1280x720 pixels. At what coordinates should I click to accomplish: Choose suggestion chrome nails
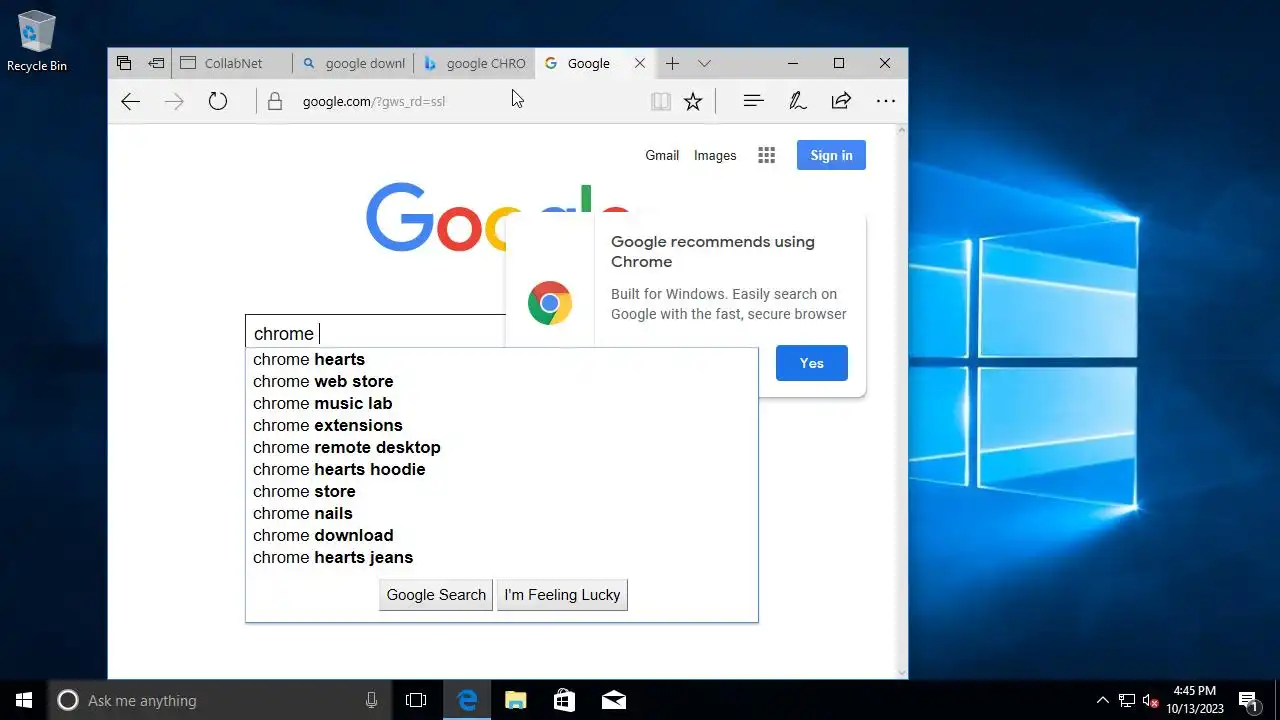click(x=502, y=513)
